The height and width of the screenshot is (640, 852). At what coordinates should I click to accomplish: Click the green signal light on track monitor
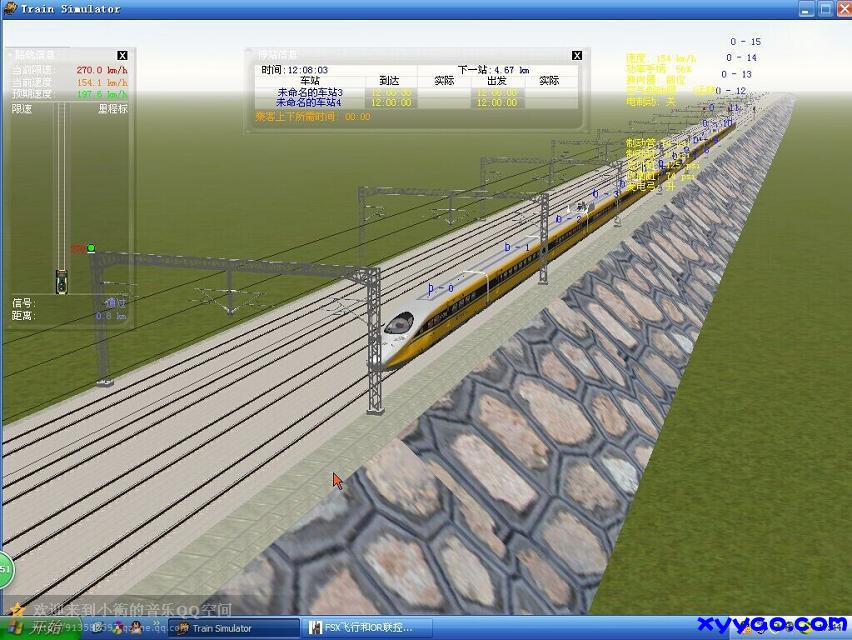[x=91, y=248]
